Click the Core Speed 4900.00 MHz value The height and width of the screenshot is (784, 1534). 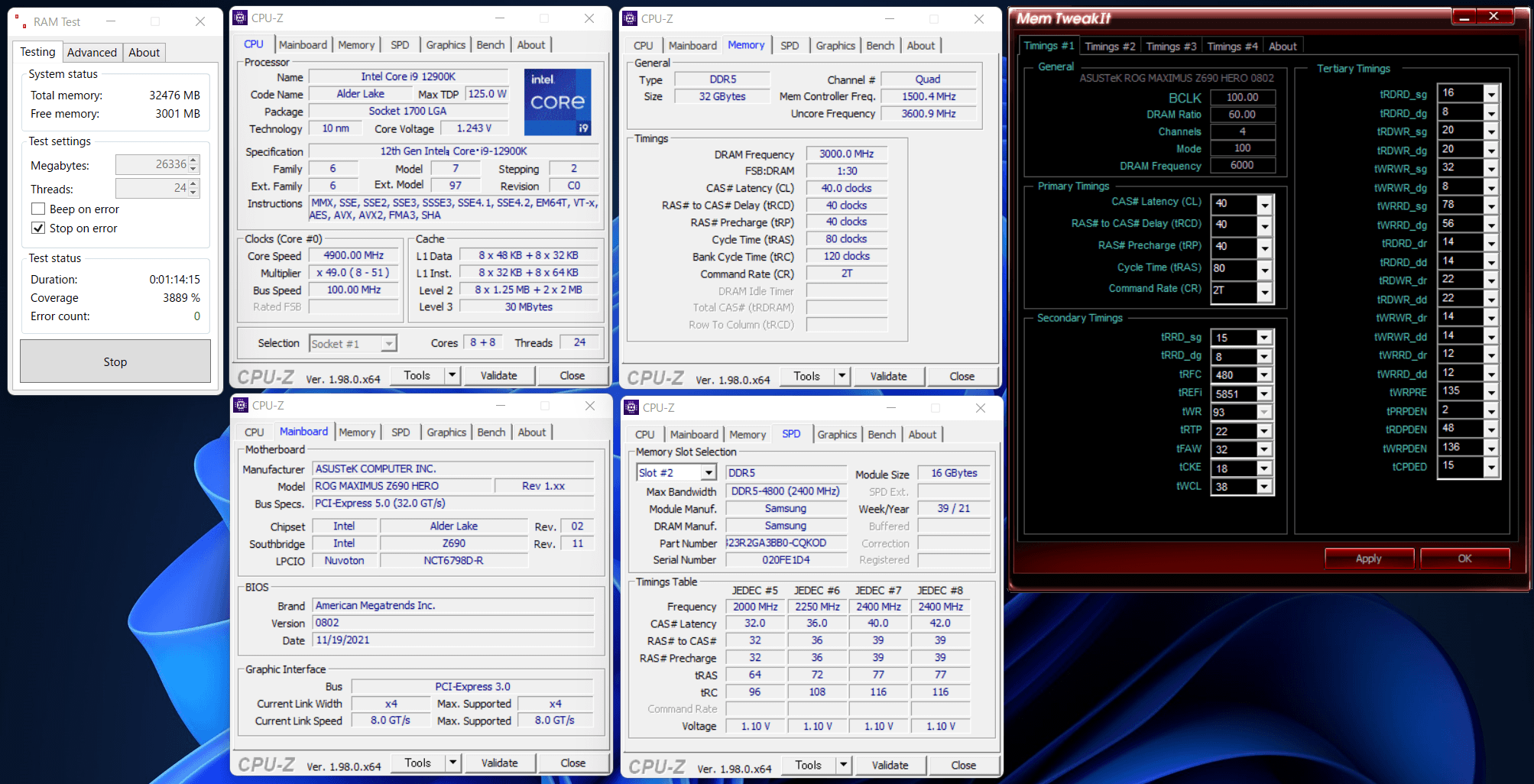354,255
